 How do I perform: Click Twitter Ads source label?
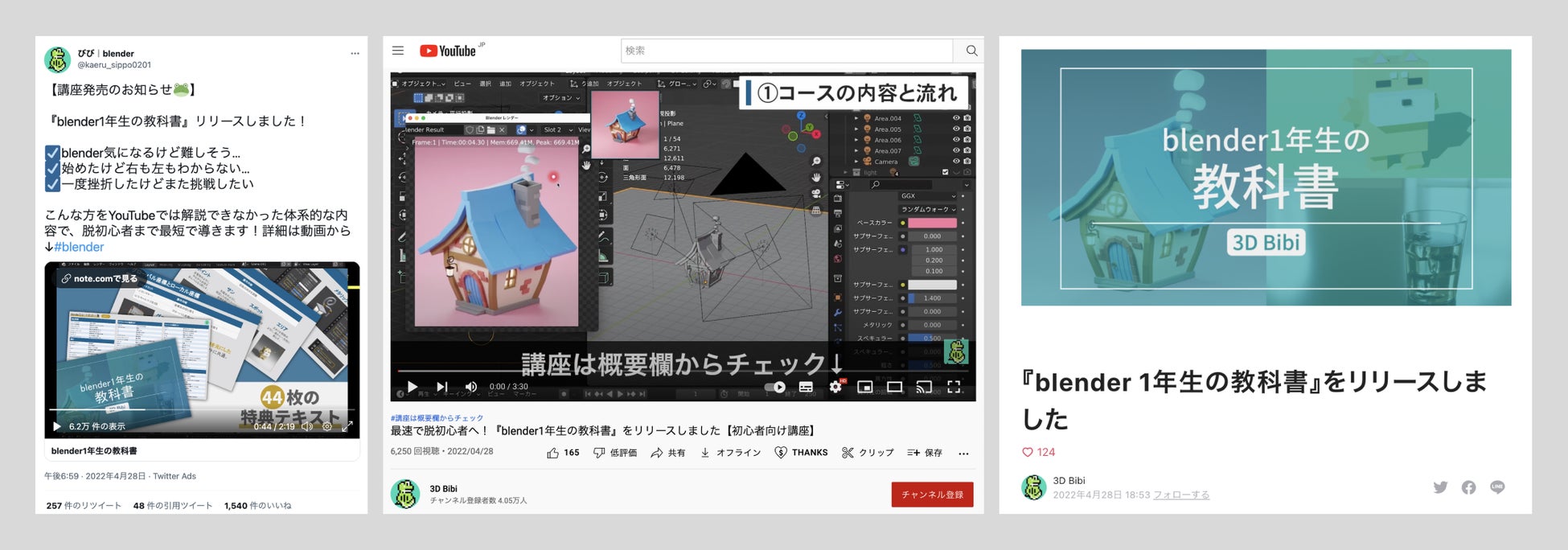(174, 476)
